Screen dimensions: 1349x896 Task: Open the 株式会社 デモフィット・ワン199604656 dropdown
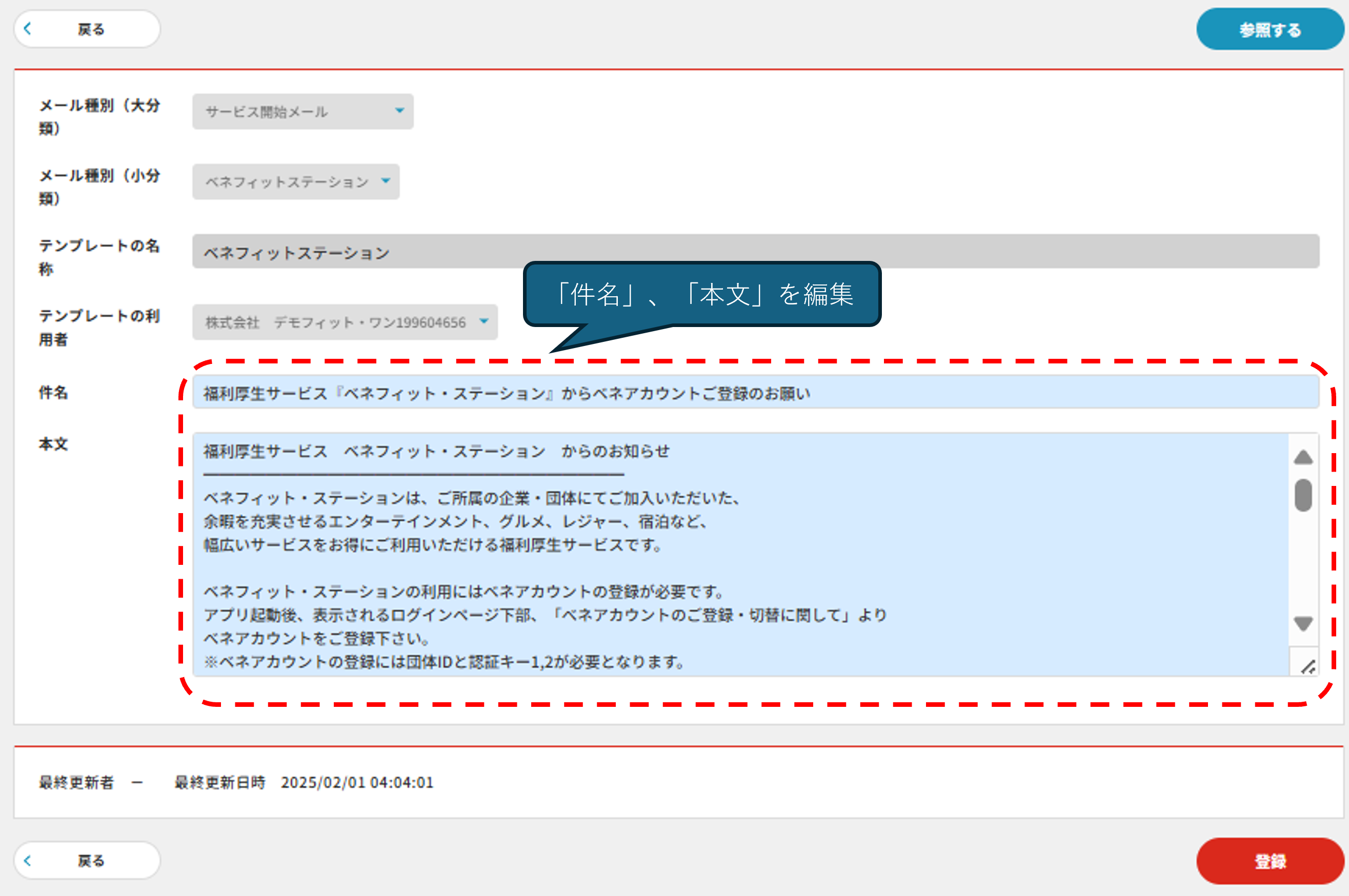pyautogui.click(x=345, y=322)
